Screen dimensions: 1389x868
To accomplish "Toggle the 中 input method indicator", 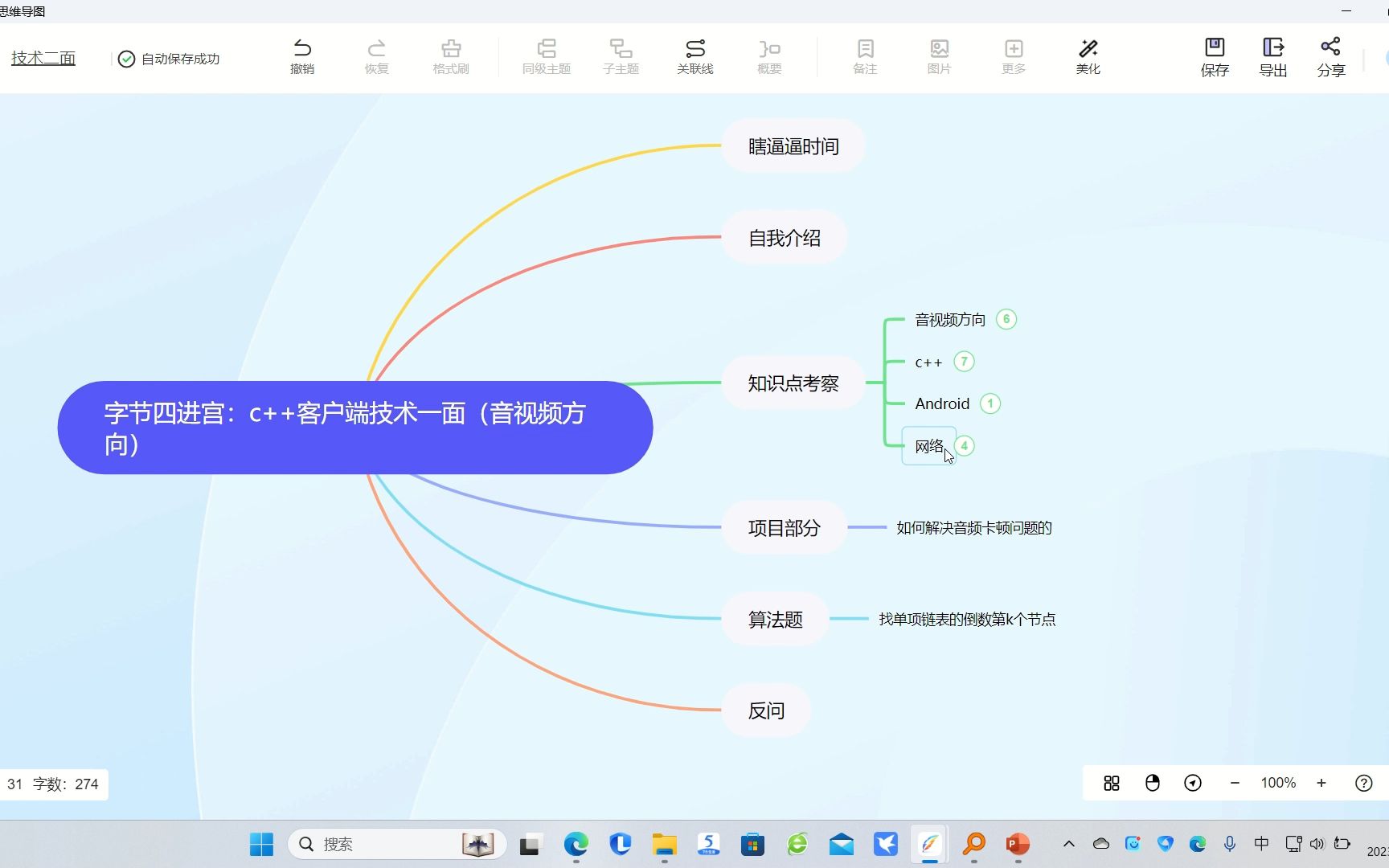I will coord(1261,844).
